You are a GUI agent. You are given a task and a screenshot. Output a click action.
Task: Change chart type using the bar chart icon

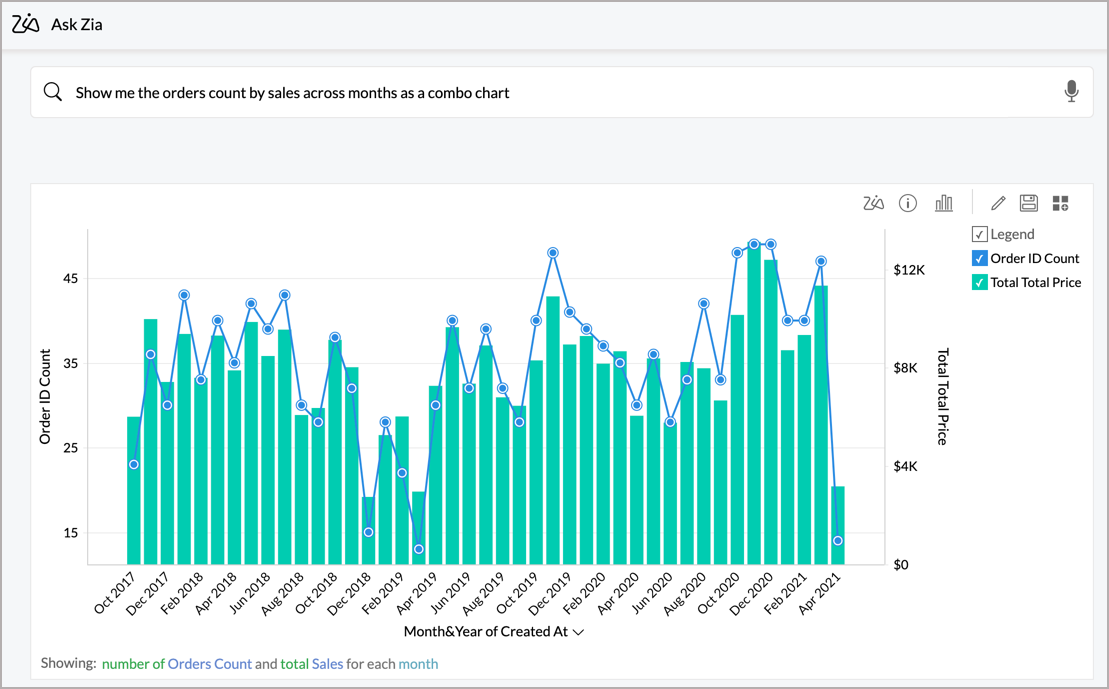[x=943, y=203]
